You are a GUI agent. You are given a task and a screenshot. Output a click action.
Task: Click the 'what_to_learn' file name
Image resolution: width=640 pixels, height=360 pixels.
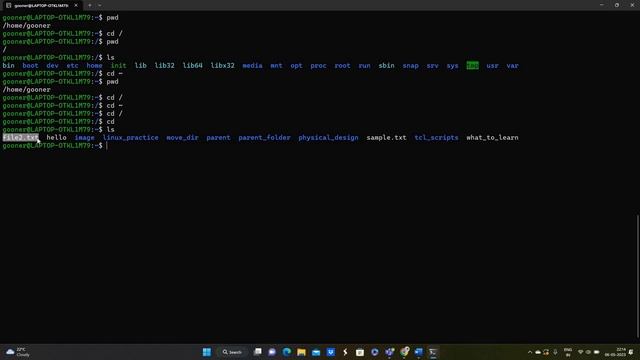pos(492,138)
